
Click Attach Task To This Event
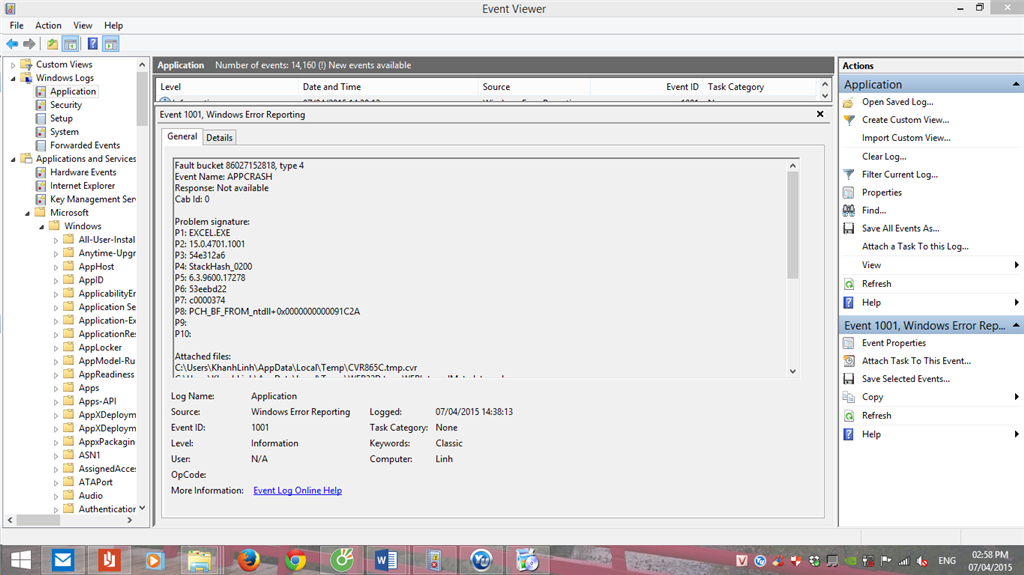(916, 361)
